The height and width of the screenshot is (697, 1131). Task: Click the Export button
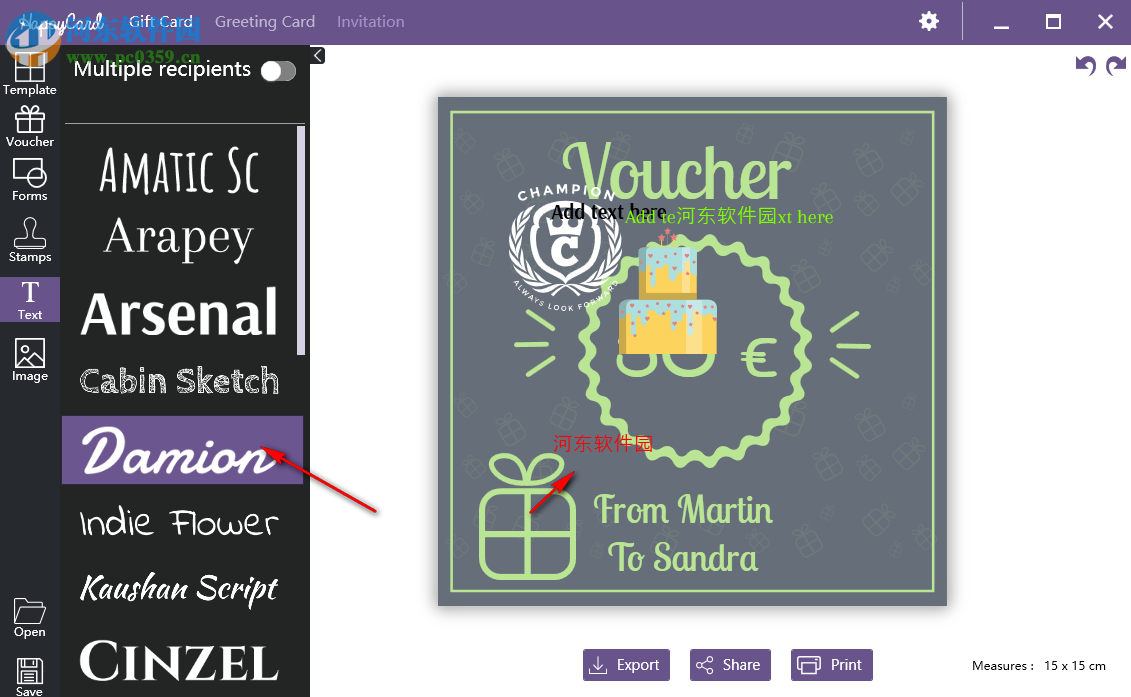(x=626, y=665)
